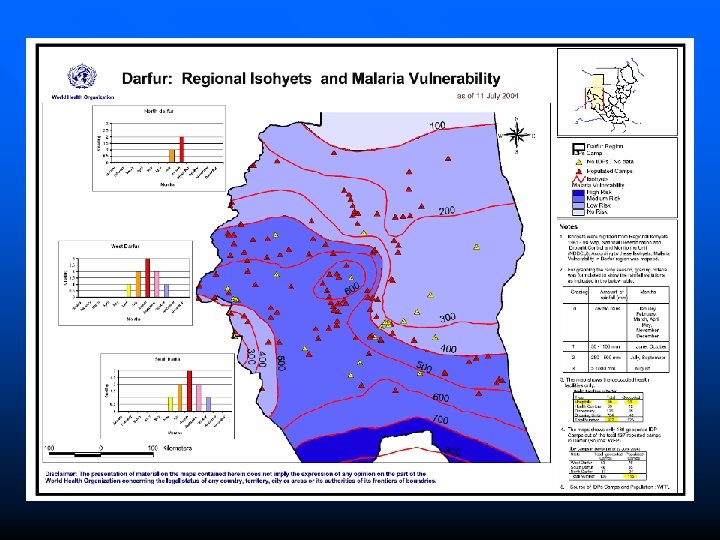The height and width of the screenshot is (540, 720).
Task: Click the '200' isohyet label on map
Action: (x=446, y=211)
